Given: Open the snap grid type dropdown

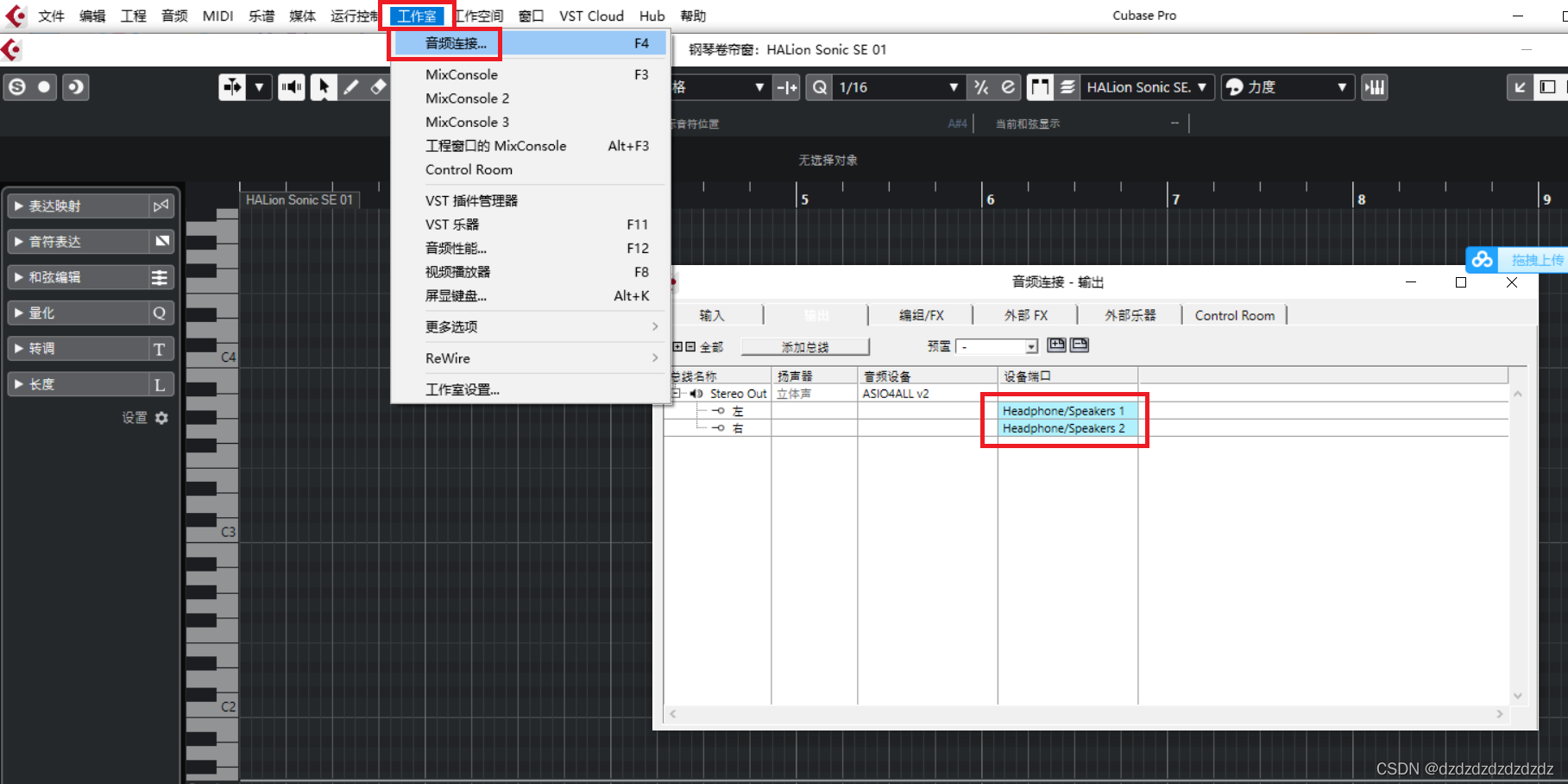Looking at the screenshot, I should [759, 87].
